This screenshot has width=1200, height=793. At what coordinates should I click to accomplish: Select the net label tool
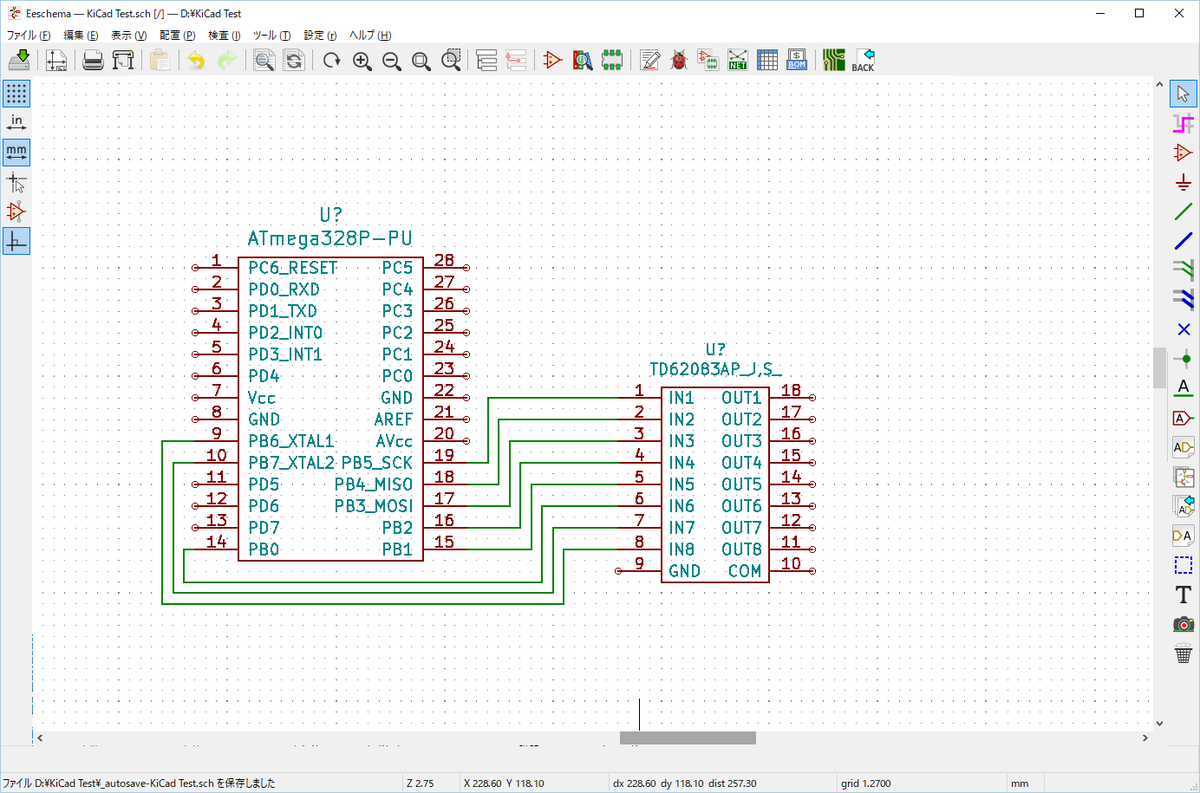coord(1184,387)
